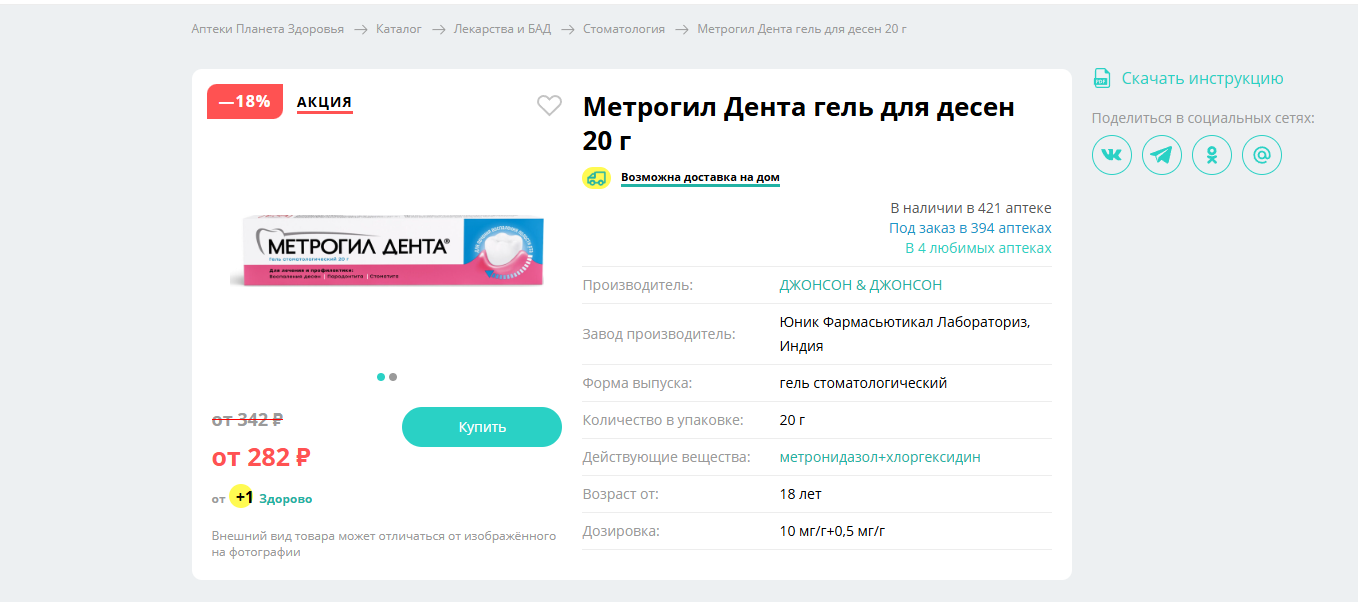1358x602 pixels.
Task: Open Лекарства и БАД breadcrumb
Action: click(502, 29)
